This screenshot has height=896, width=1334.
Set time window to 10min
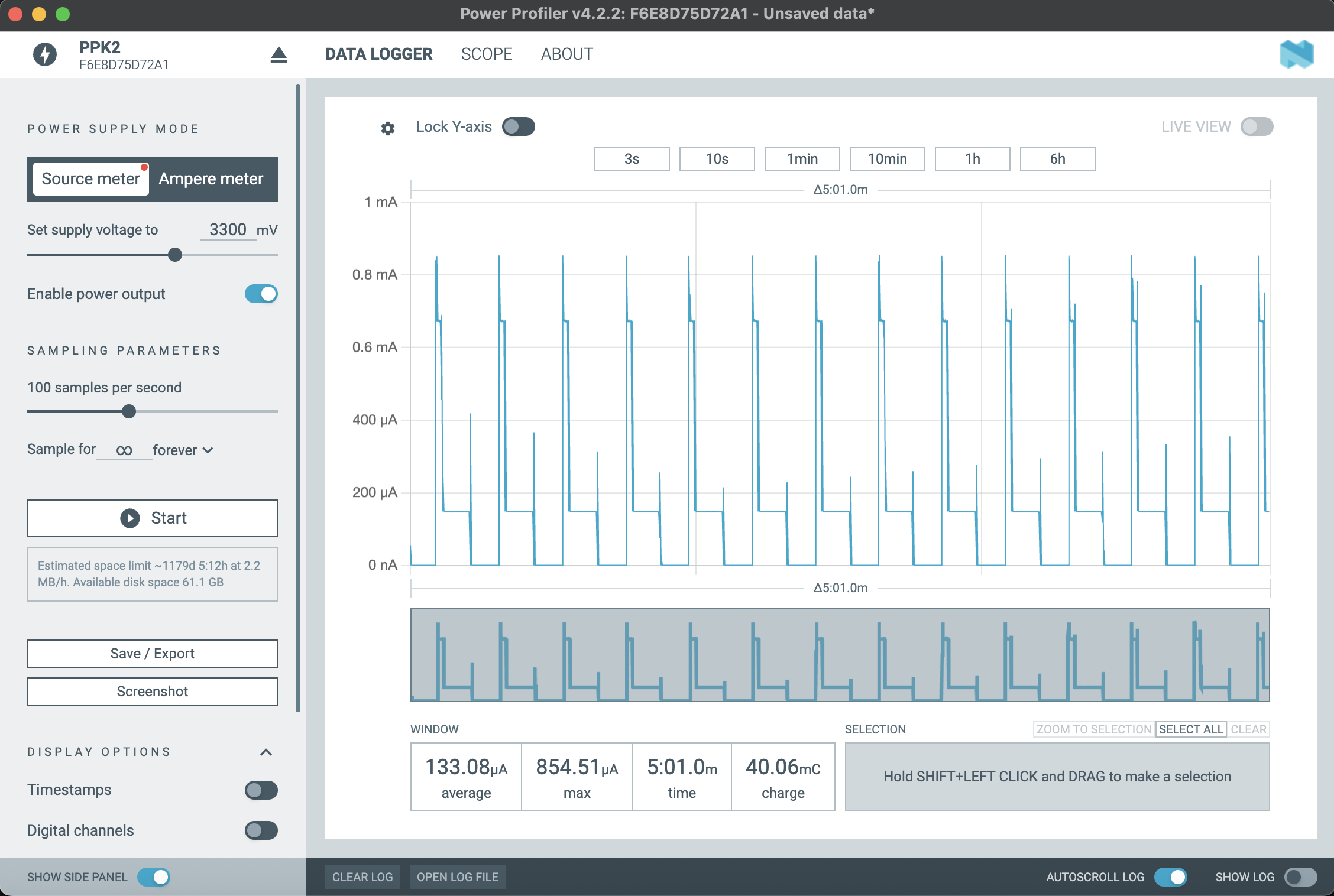pos(887,159)
